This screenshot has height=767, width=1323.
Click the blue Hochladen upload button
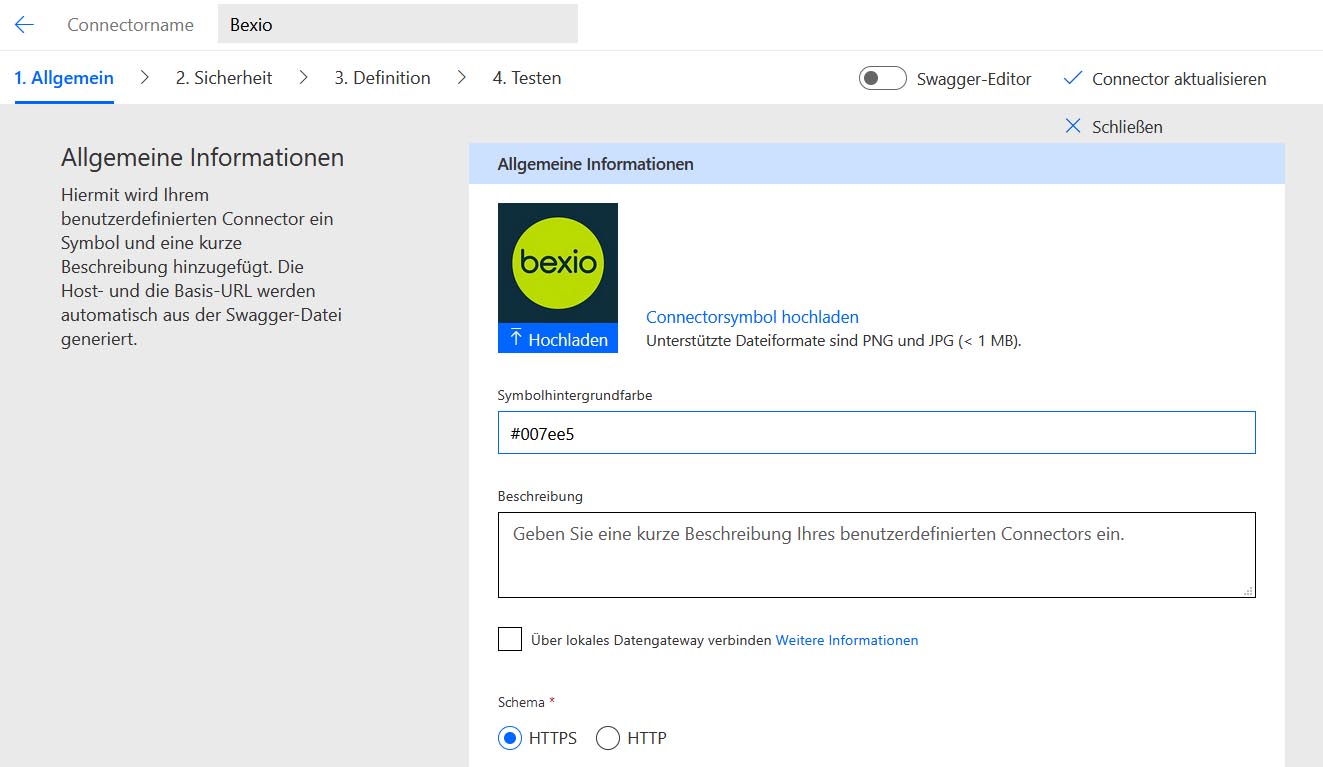pyautogui.click(x=558, y=339)
